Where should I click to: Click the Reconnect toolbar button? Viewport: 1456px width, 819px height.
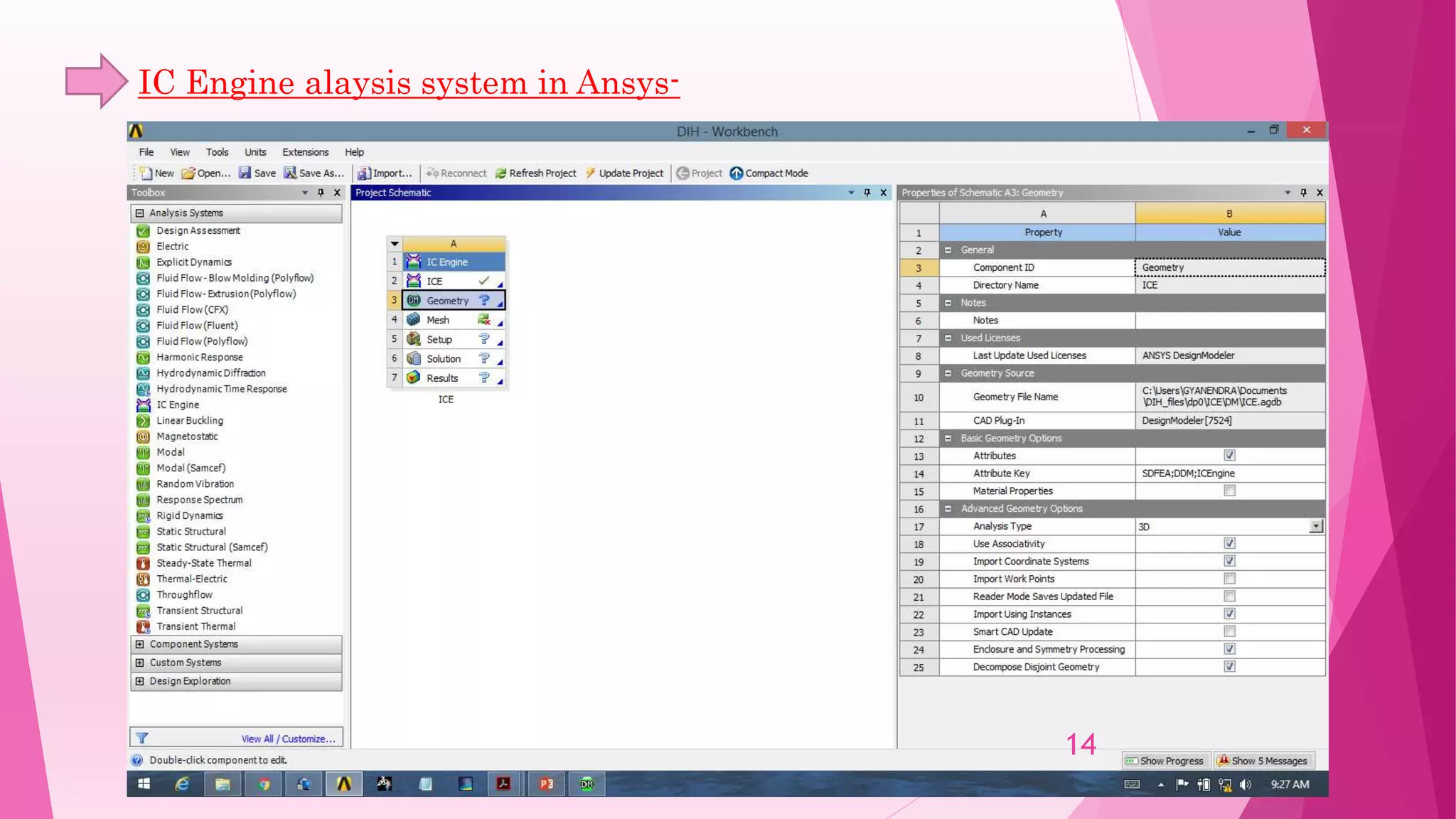[x=456, y=173]
